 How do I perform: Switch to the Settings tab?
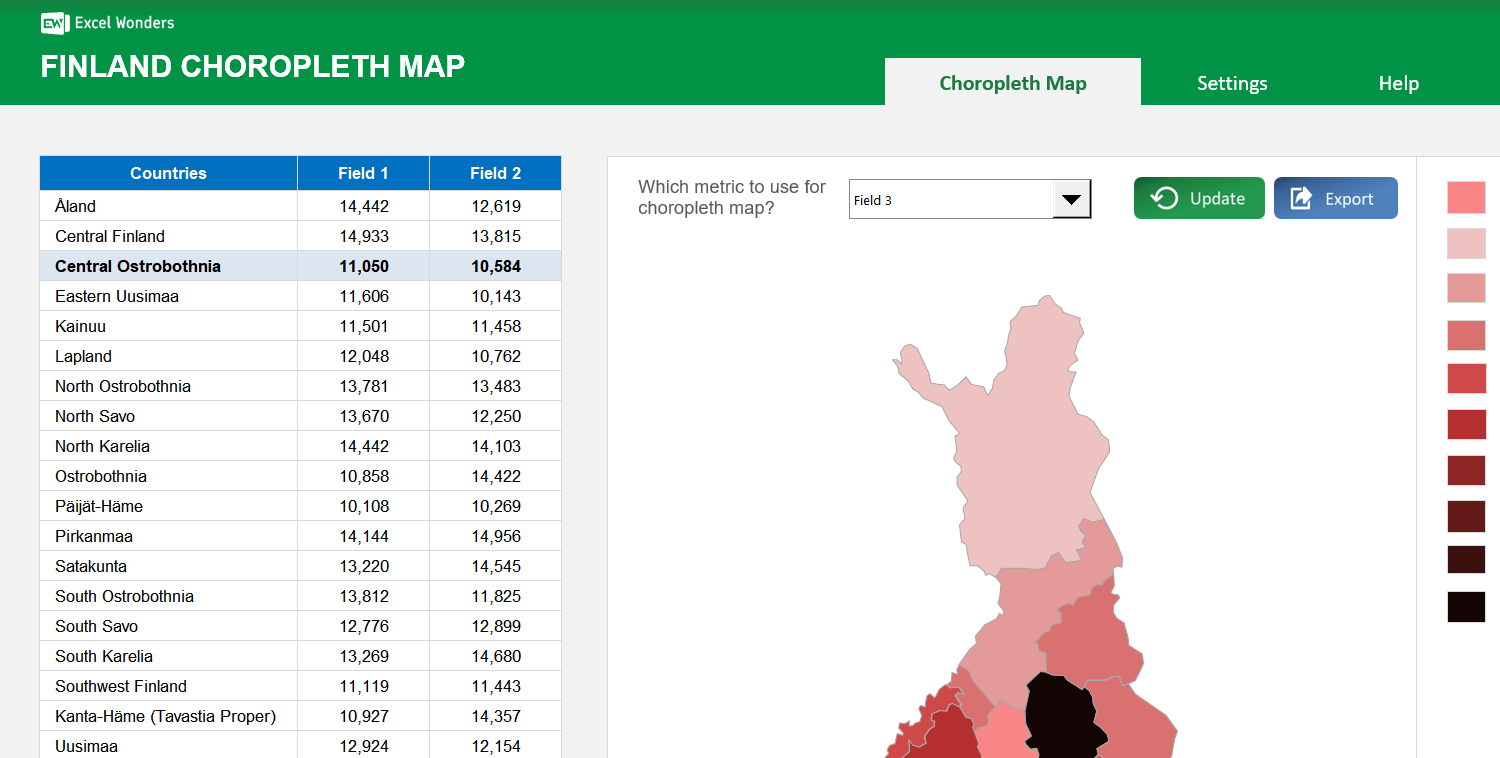point(1231,83)
